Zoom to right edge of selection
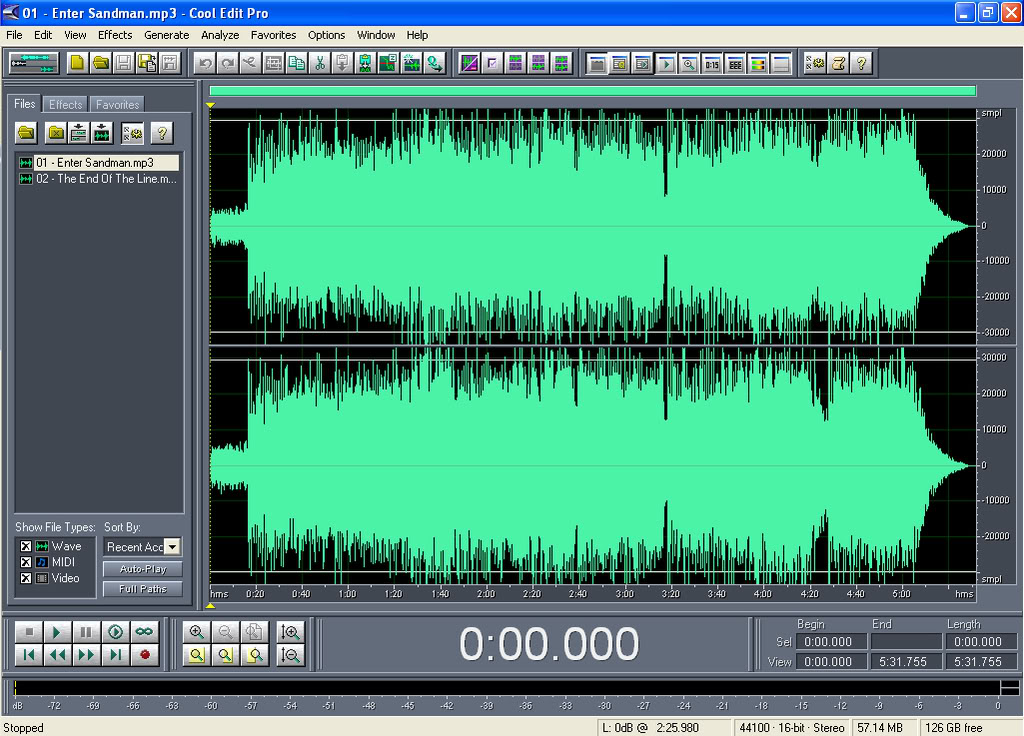1024x736 pixels. [254, 654]
